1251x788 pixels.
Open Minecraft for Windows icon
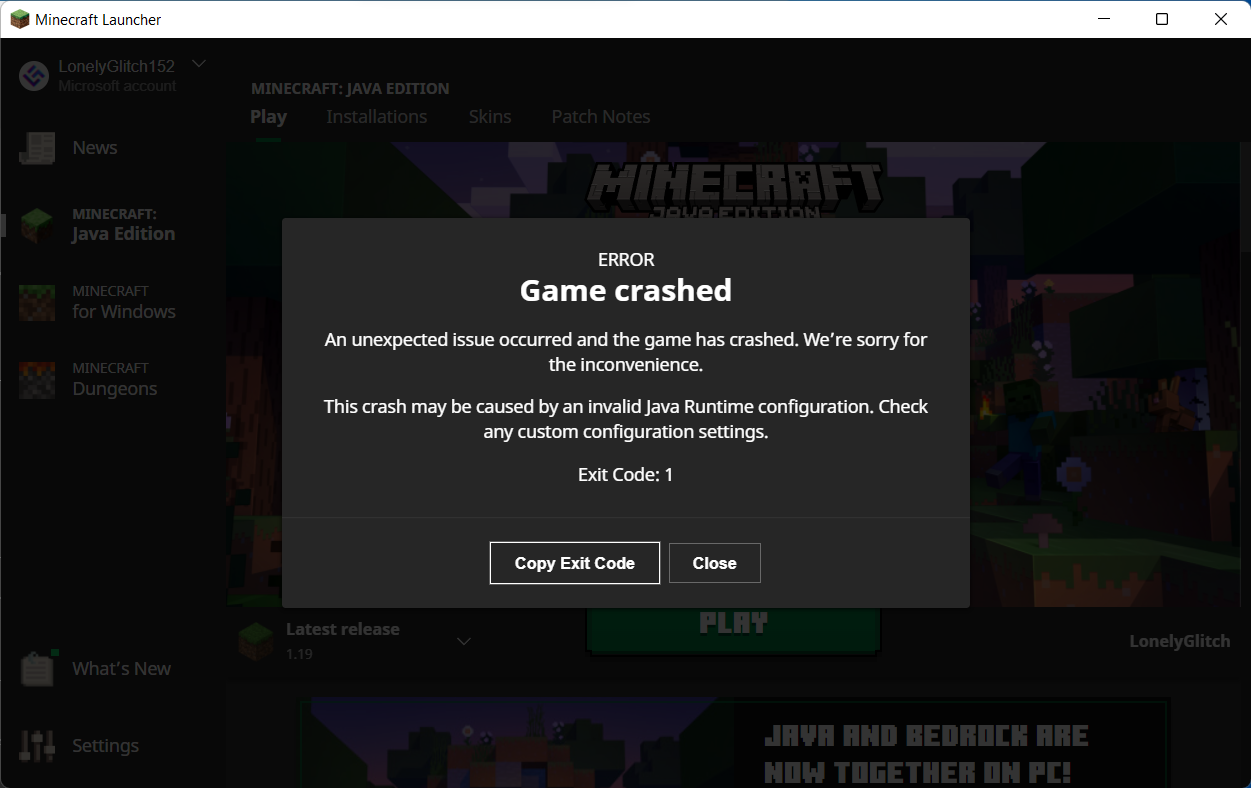(37, 302)
